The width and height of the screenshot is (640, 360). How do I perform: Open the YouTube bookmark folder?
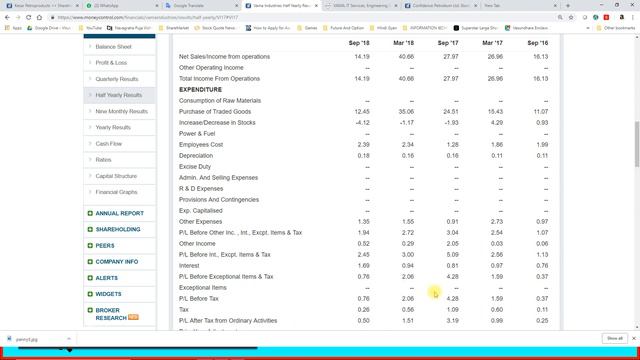(90, 28)
